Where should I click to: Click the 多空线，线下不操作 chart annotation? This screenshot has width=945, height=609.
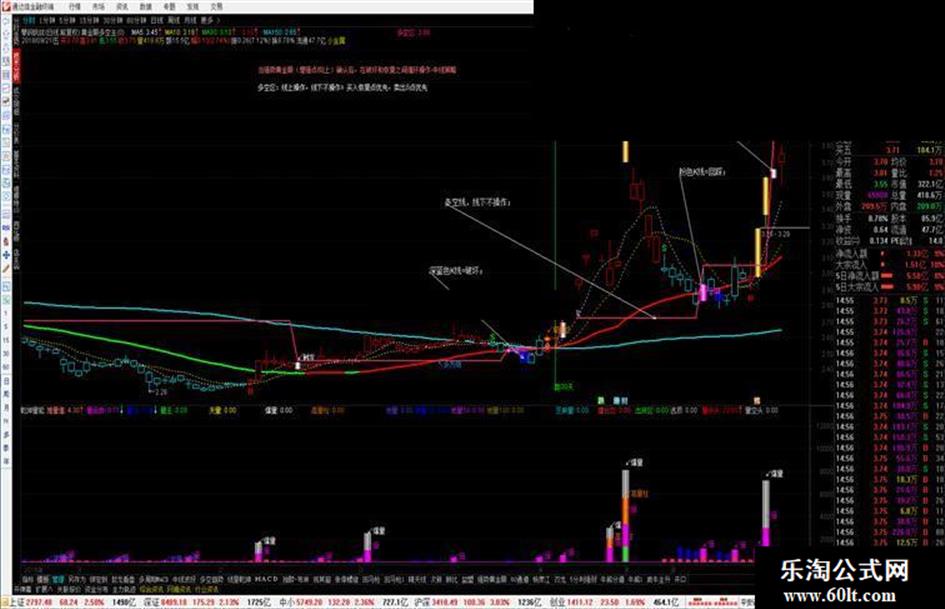coord(477,203)
